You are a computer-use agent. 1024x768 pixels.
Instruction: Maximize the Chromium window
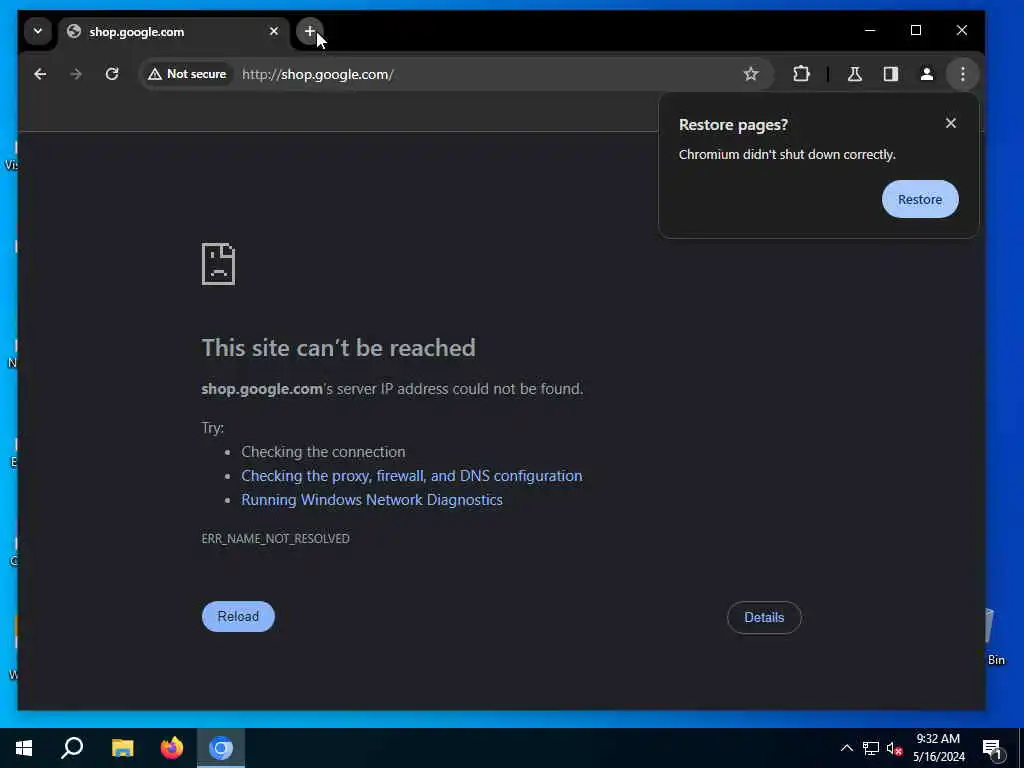(x=916, y=30)
